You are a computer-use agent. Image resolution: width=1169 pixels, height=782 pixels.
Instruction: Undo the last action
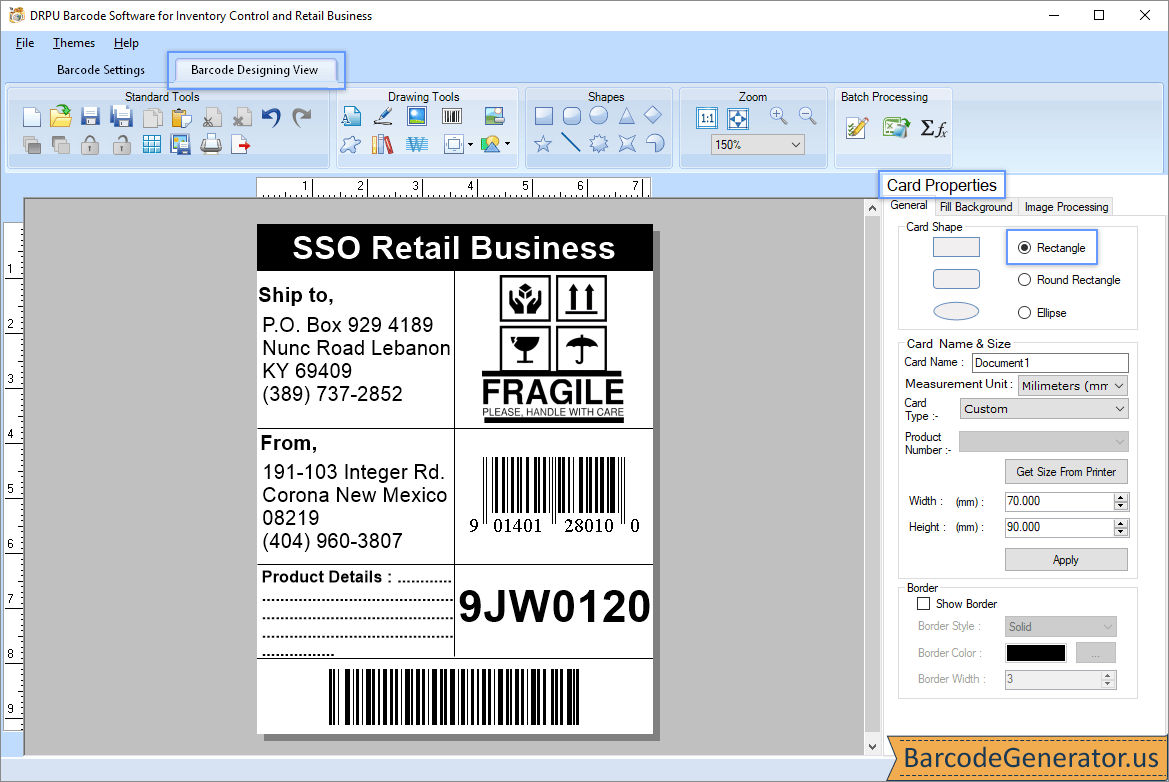click(x=271, y=118)
